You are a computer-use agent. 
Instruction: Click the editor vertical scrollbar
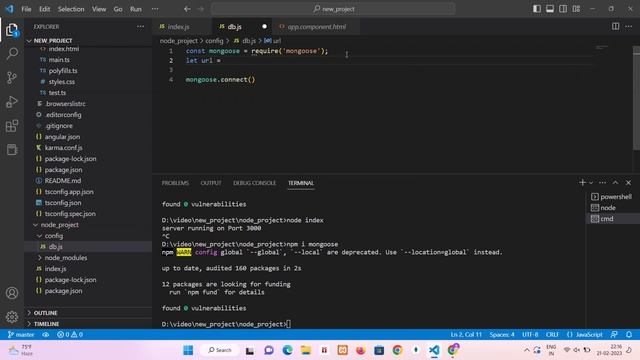[x=636, y=98]
